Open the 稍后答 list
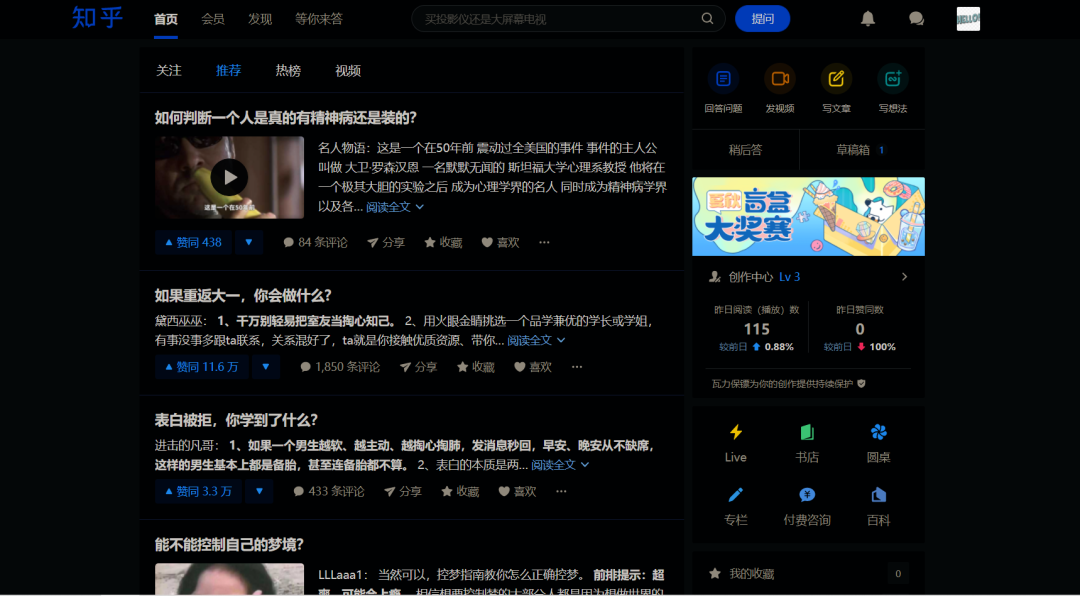Viewport: 1080px width, 596px height. tap(745, 150)
